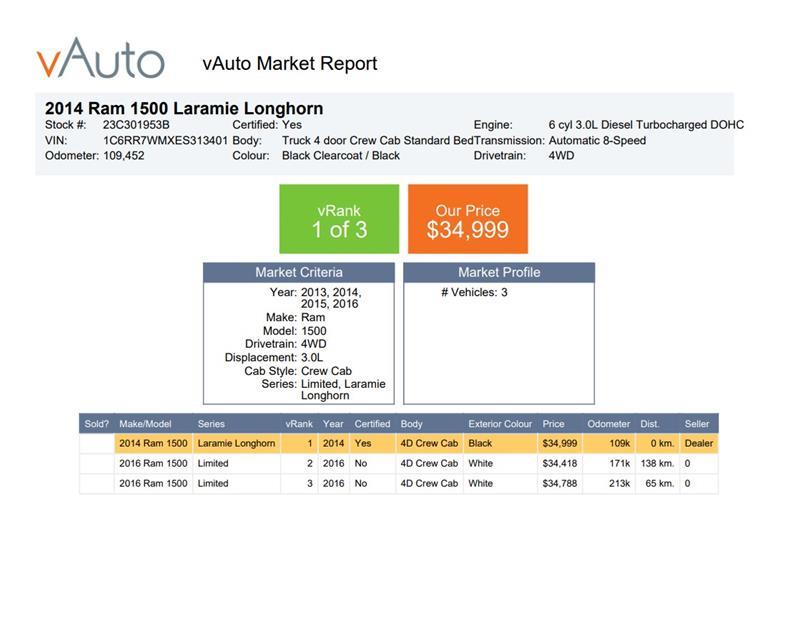The width and height of the screenshot is (800, 641).
Task: Click the 'Exterior Colour' column header
Action: pos(500,424)
